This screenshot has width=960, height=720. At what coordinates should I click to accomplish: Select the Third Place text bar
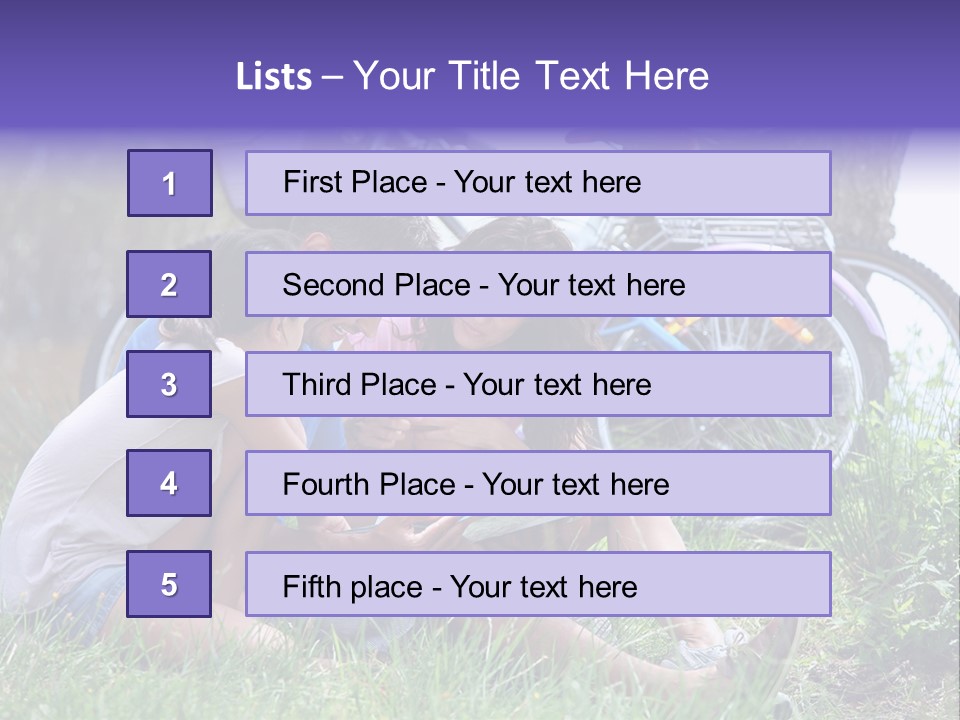538,384
